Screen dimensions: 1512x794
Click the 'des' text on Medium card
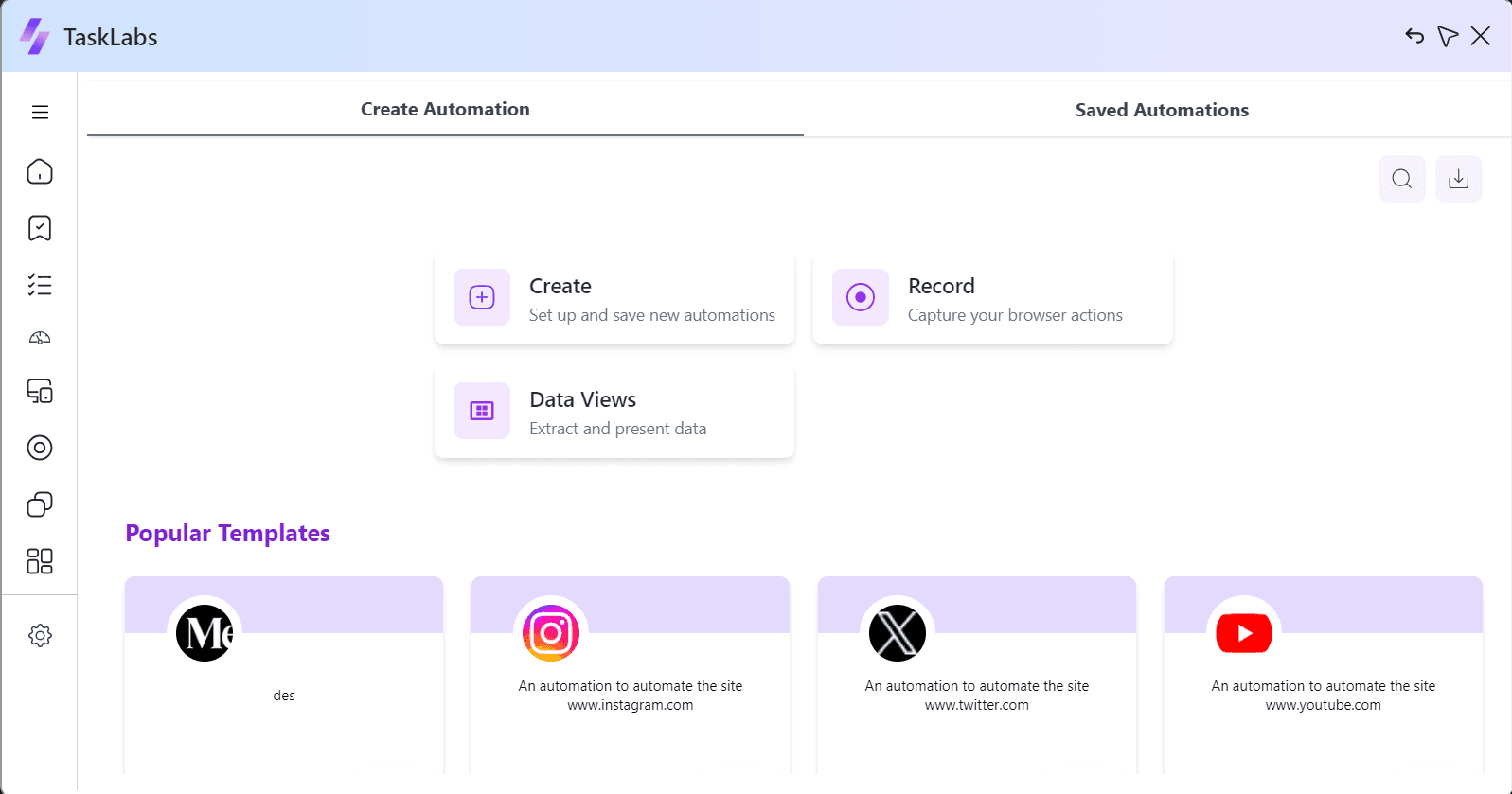point(284,696)
